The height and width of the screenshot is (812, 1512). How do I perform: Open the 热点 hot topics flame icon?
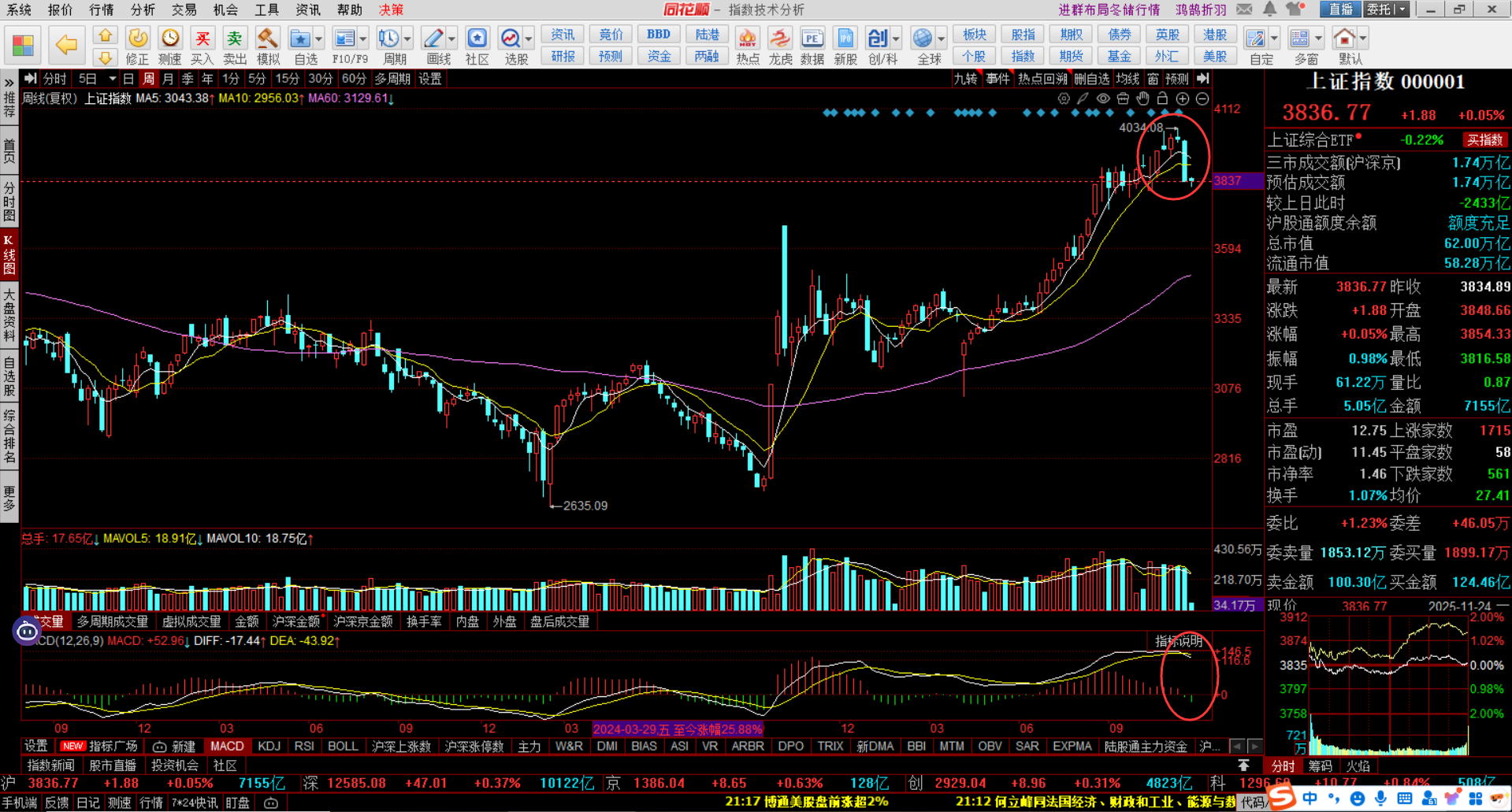tap(747, 46)
